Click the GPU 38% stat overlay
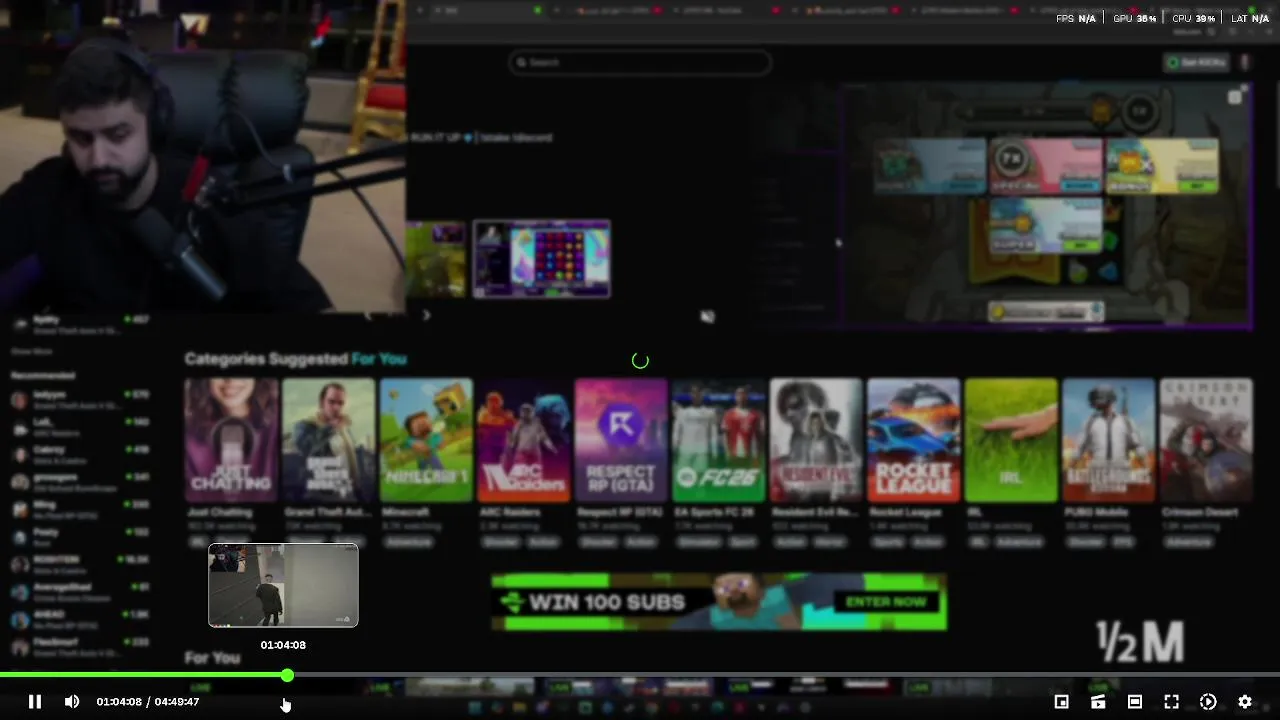Image resolution: width=1280 pixels, height=720 pixels. [1135, 19]
